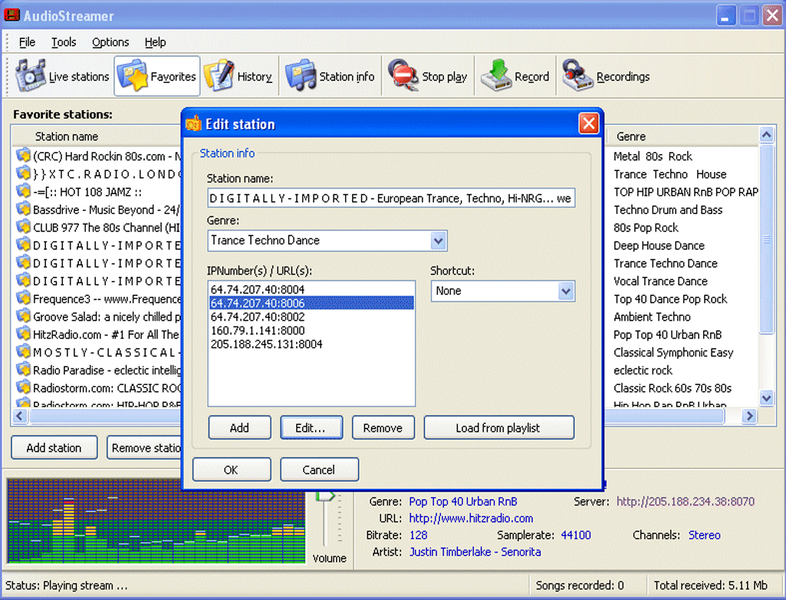Click the Genre column header
Screen dimensions: 786x600
tap(683, 136)
